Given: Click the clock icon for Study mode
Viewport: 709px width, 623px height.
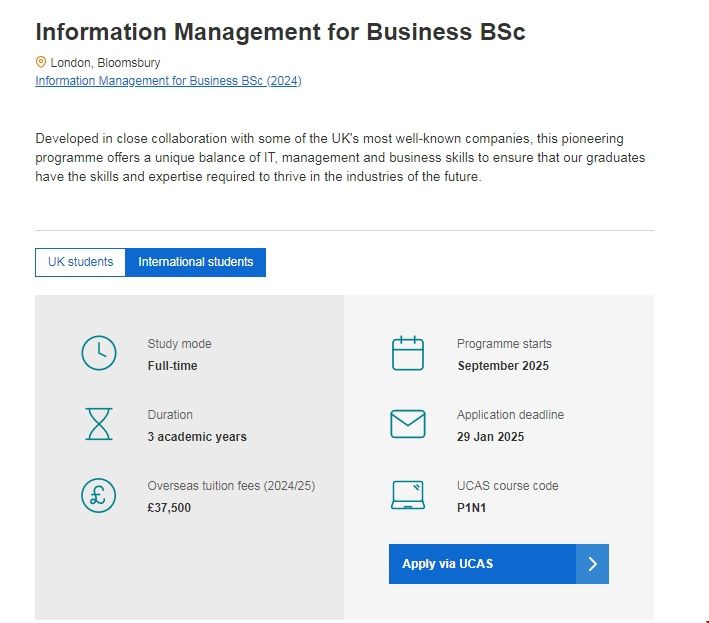Looking at the screenshot, I should pyautogui.click(x=98, y=354).
